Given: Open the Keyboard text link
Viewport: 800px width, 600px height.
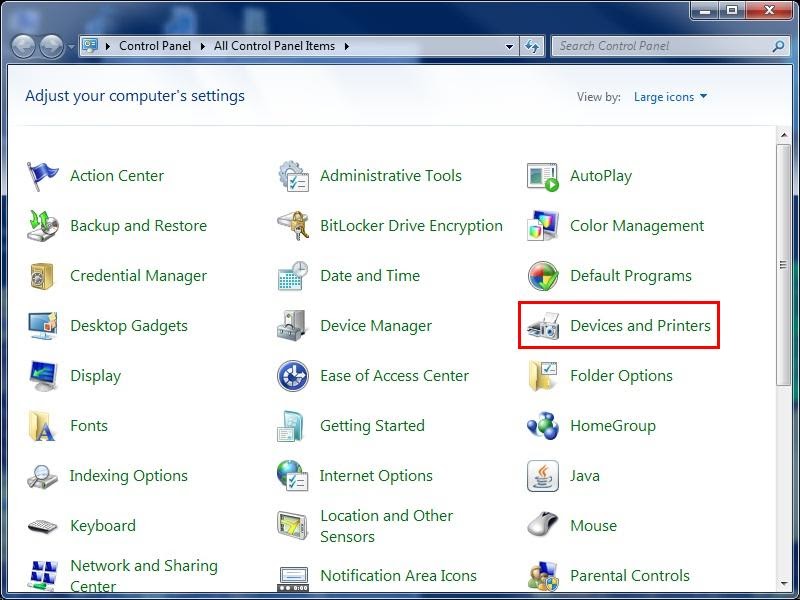Looking at the screenshot, I should click(103, 526).
